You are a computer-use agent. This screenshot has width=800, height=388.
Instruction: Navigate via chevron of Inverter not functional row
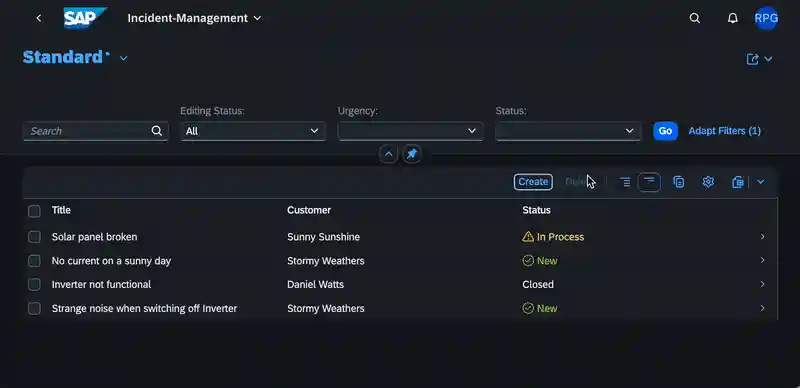click(x=763, y=284)
